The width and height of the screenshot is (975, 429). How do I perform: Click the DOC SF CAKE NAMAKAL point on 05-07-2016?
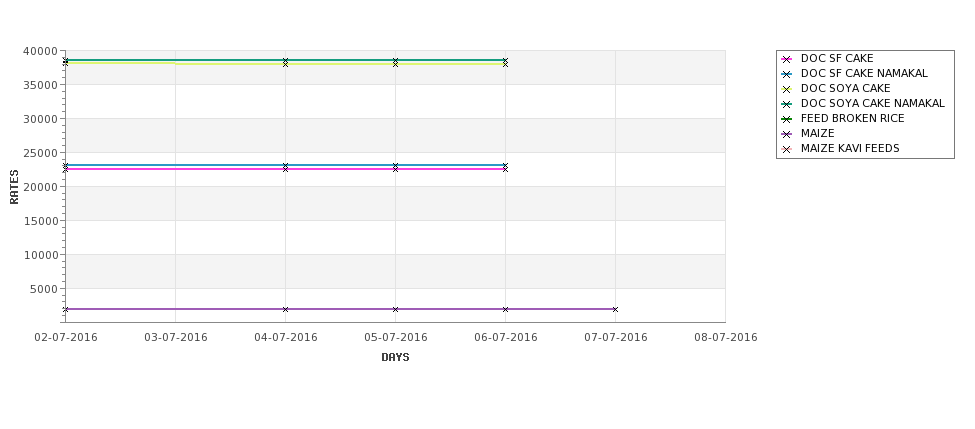click(x=395, y=165)
